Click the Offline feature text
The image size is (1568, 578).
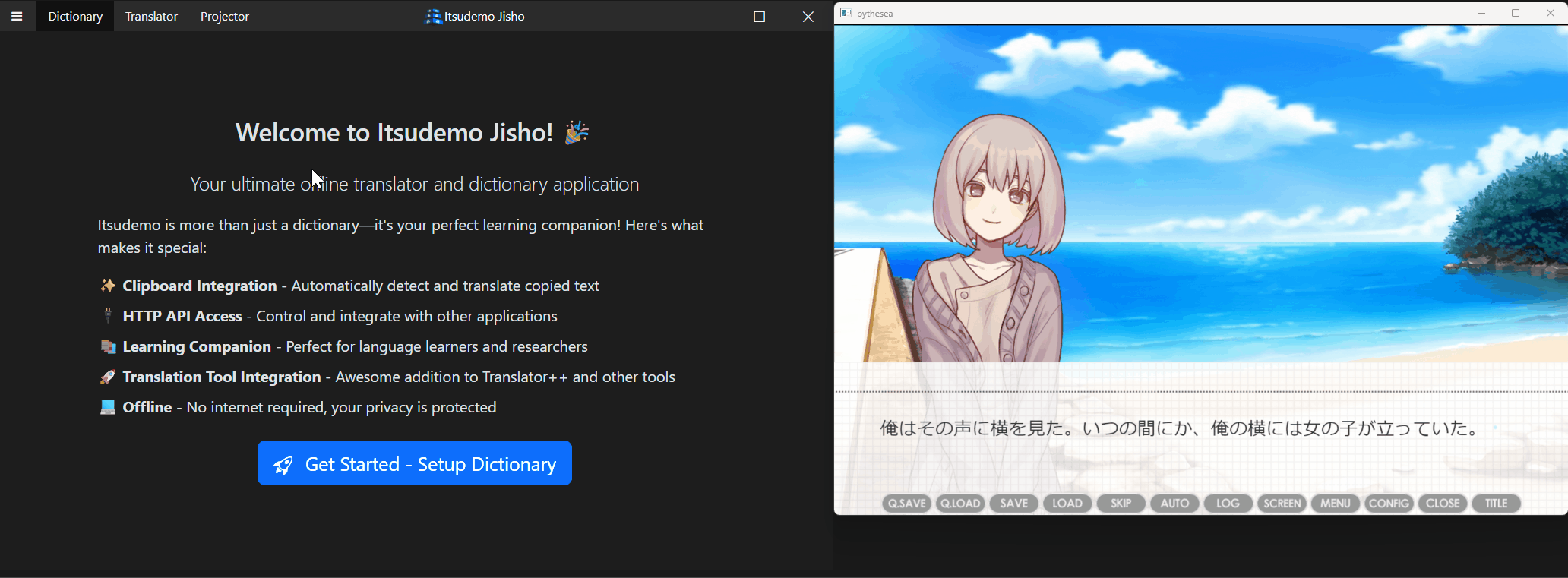pos(309,407)
